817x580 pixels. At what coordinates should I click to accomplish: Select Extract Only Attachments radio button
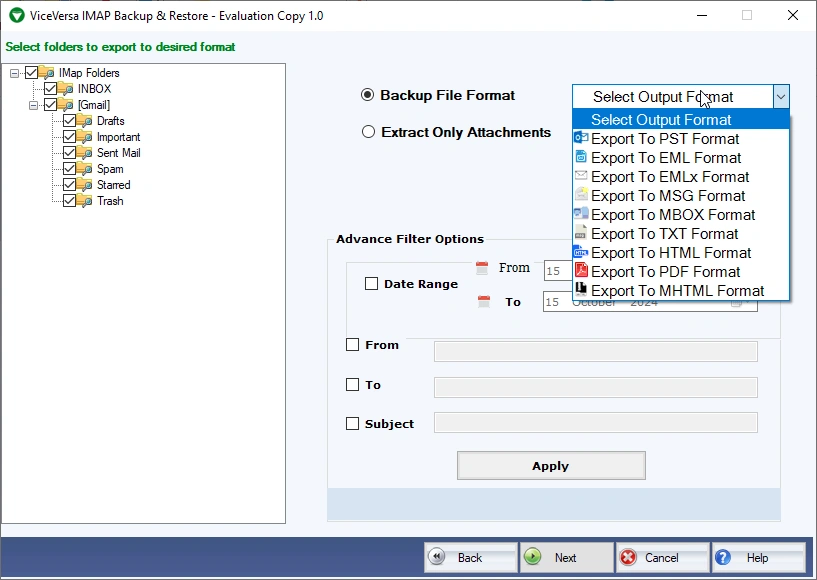click(368, 132)
